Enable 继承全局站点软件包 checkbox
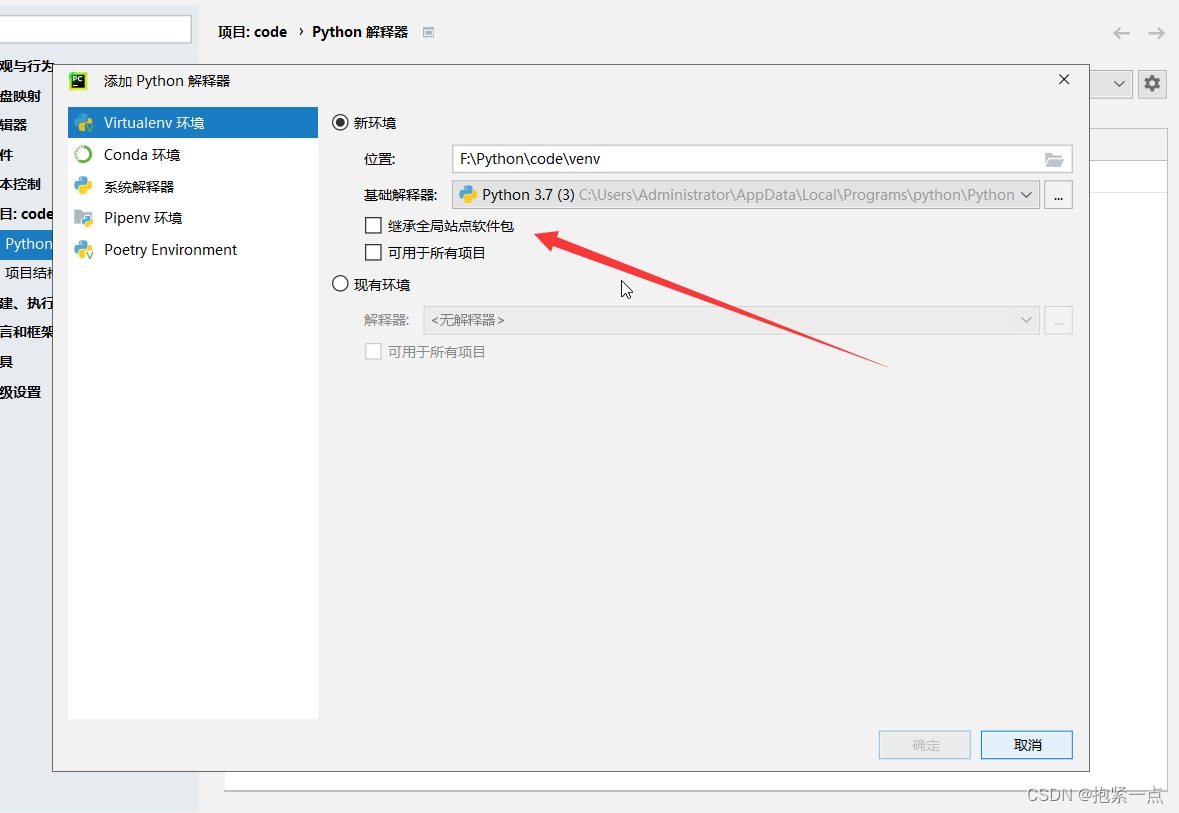 [x=373, y=225]
